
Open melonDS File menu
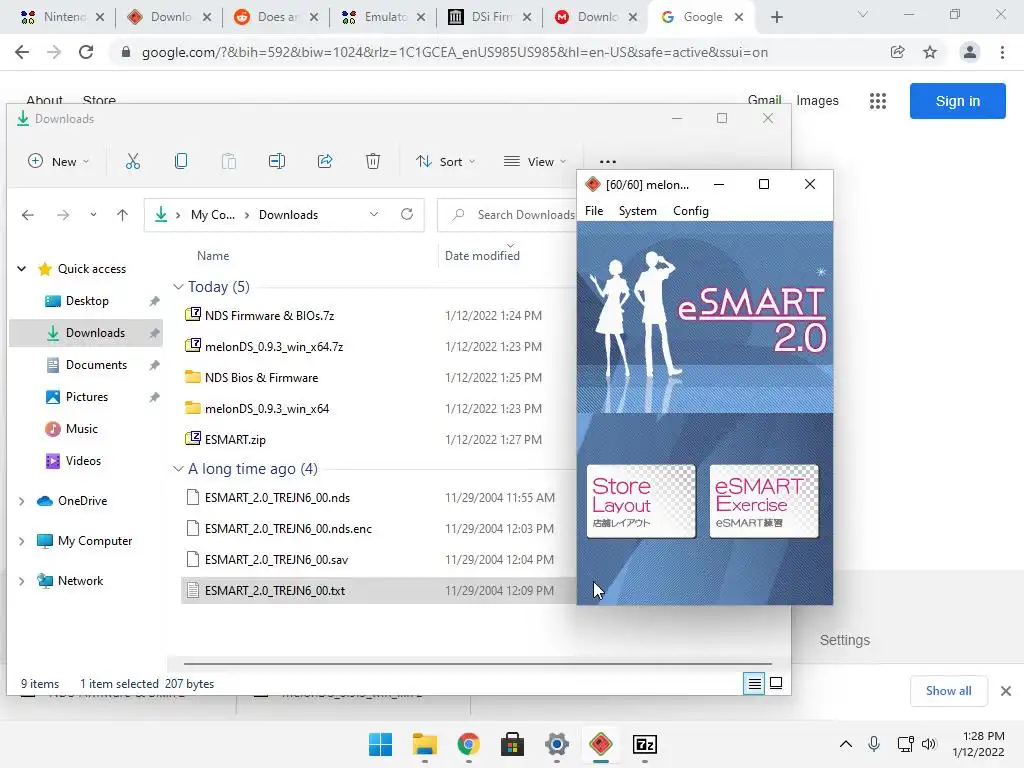(594, 211)
